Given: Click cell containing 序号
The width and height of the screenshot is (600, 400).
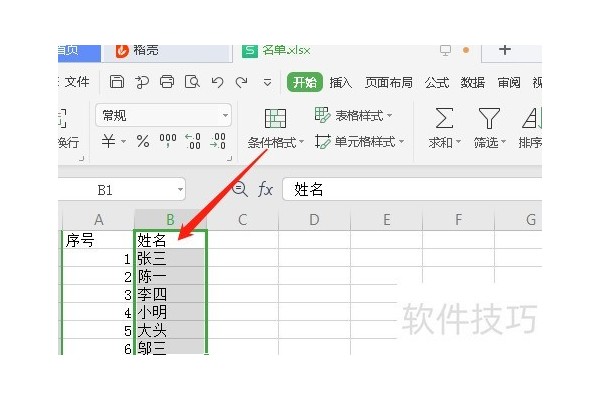Looking at the screenshot, I should (x=98, y=240).
